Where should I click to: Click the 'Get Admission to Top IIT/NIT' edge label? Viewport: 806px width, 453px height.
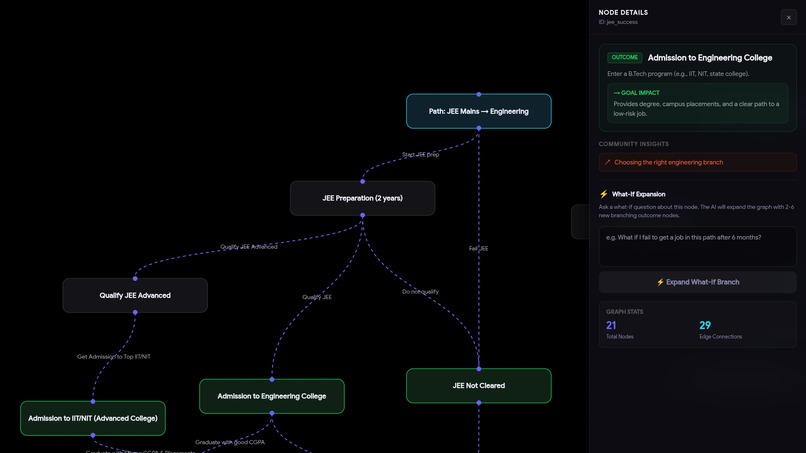coord(114,356)
